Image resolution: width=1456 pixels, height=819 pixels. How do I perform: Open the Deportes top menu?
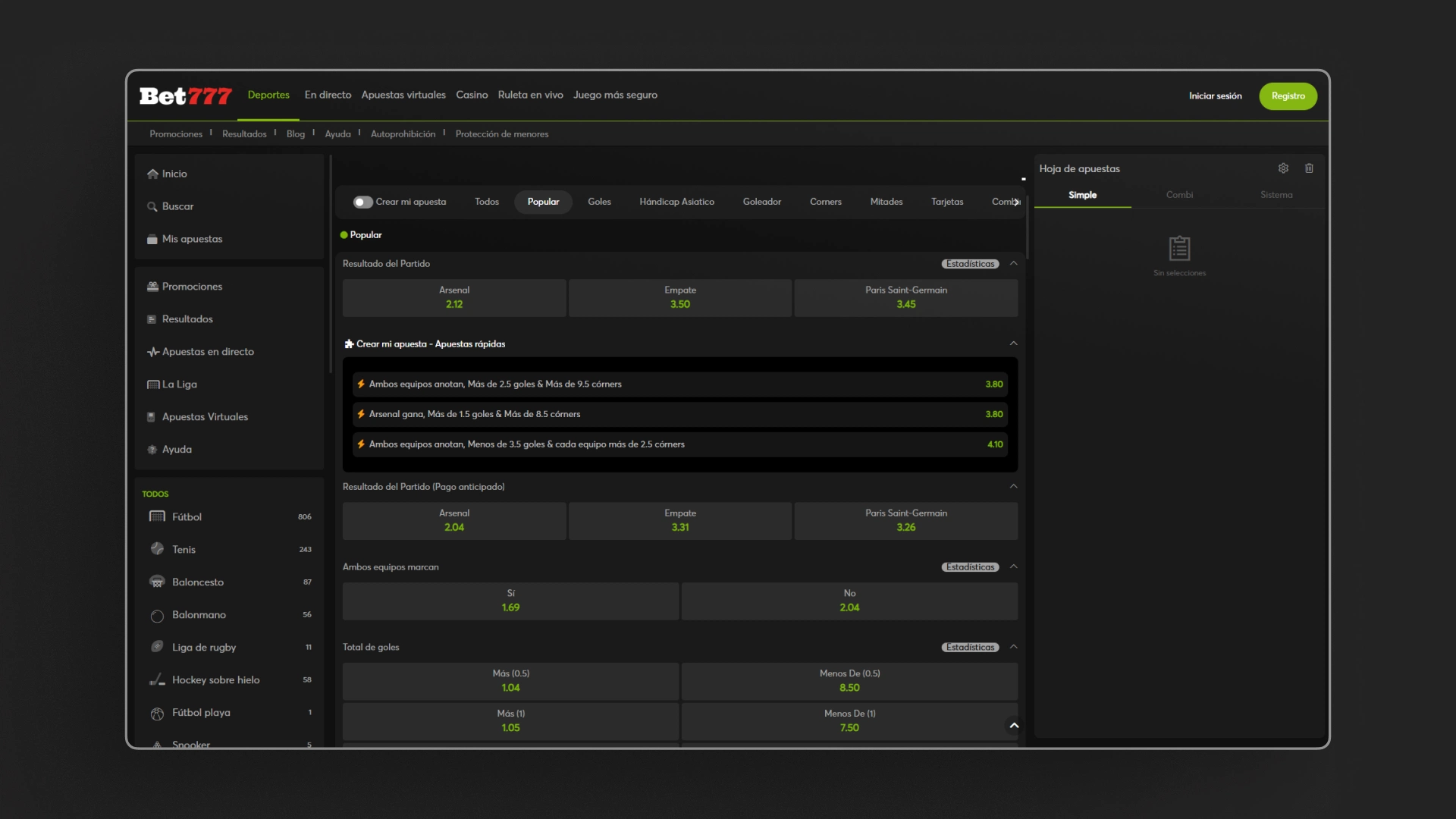(x=268, y=95)
